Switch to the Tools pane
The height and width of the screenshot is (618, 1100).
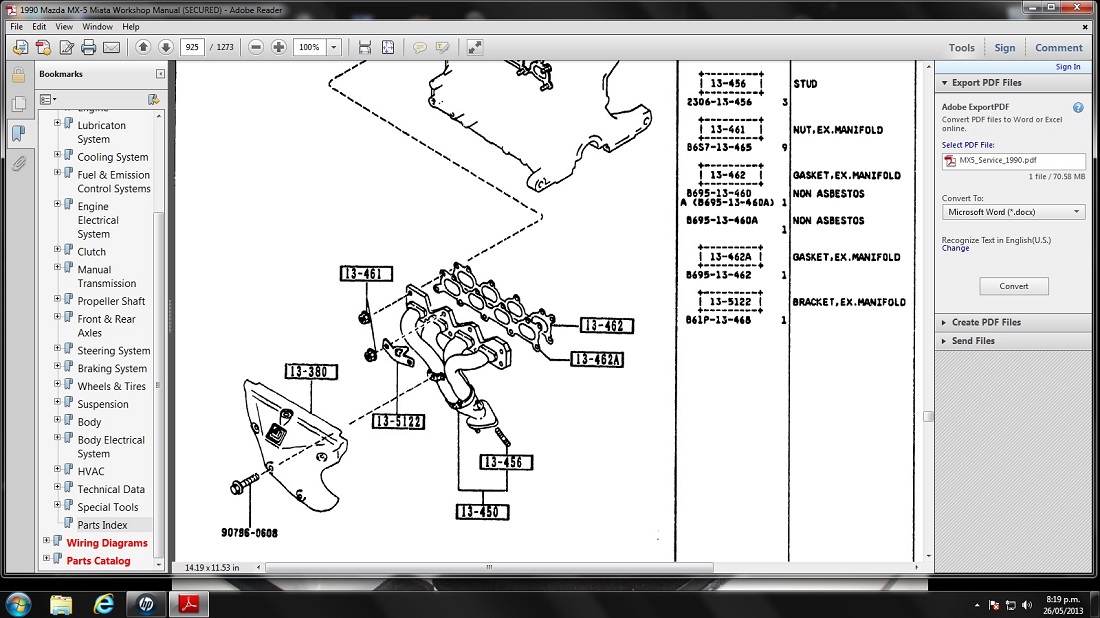(x=961, y=48)
